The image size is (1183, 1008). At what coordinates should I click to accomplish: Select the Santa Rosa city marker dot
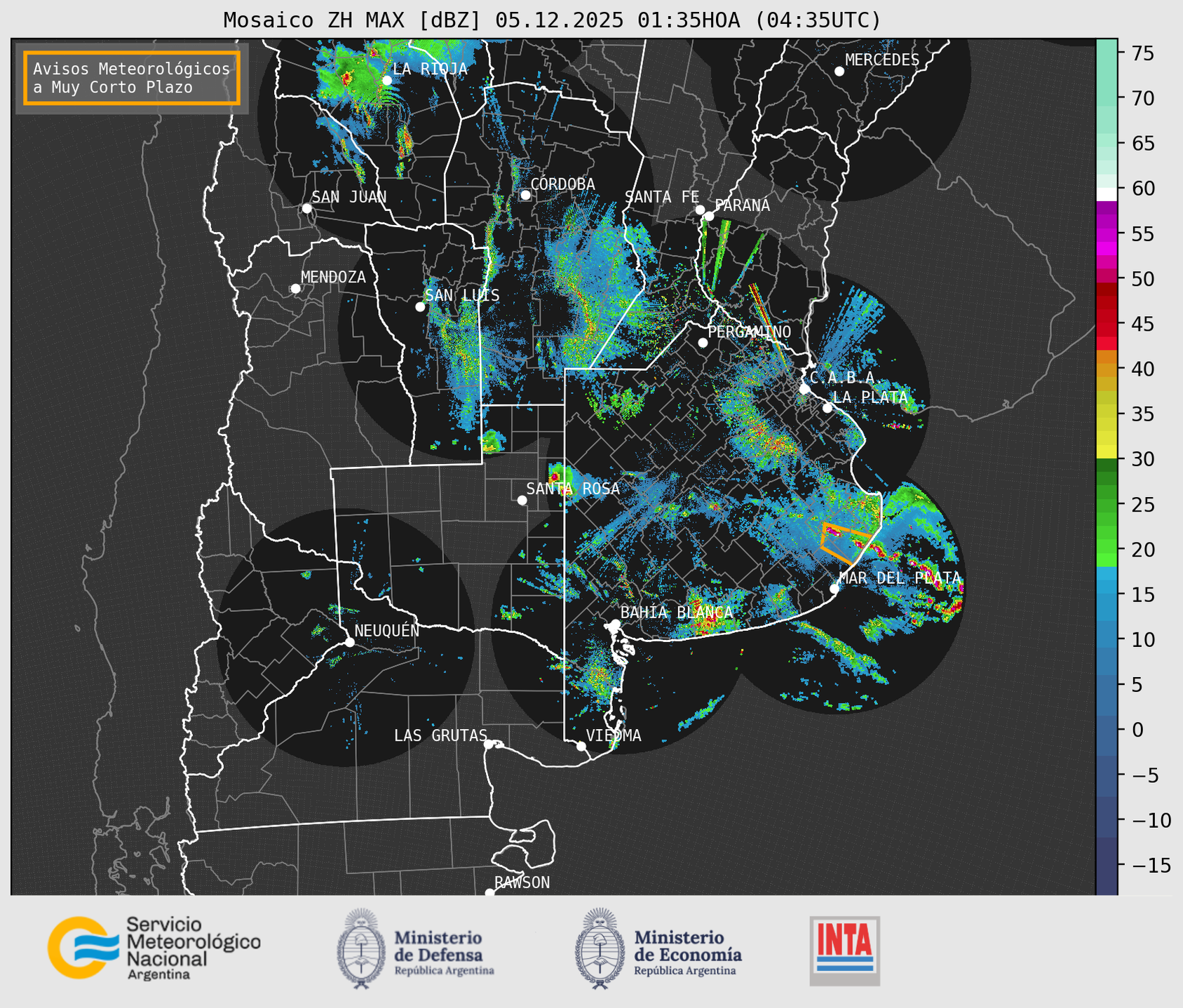522,500
